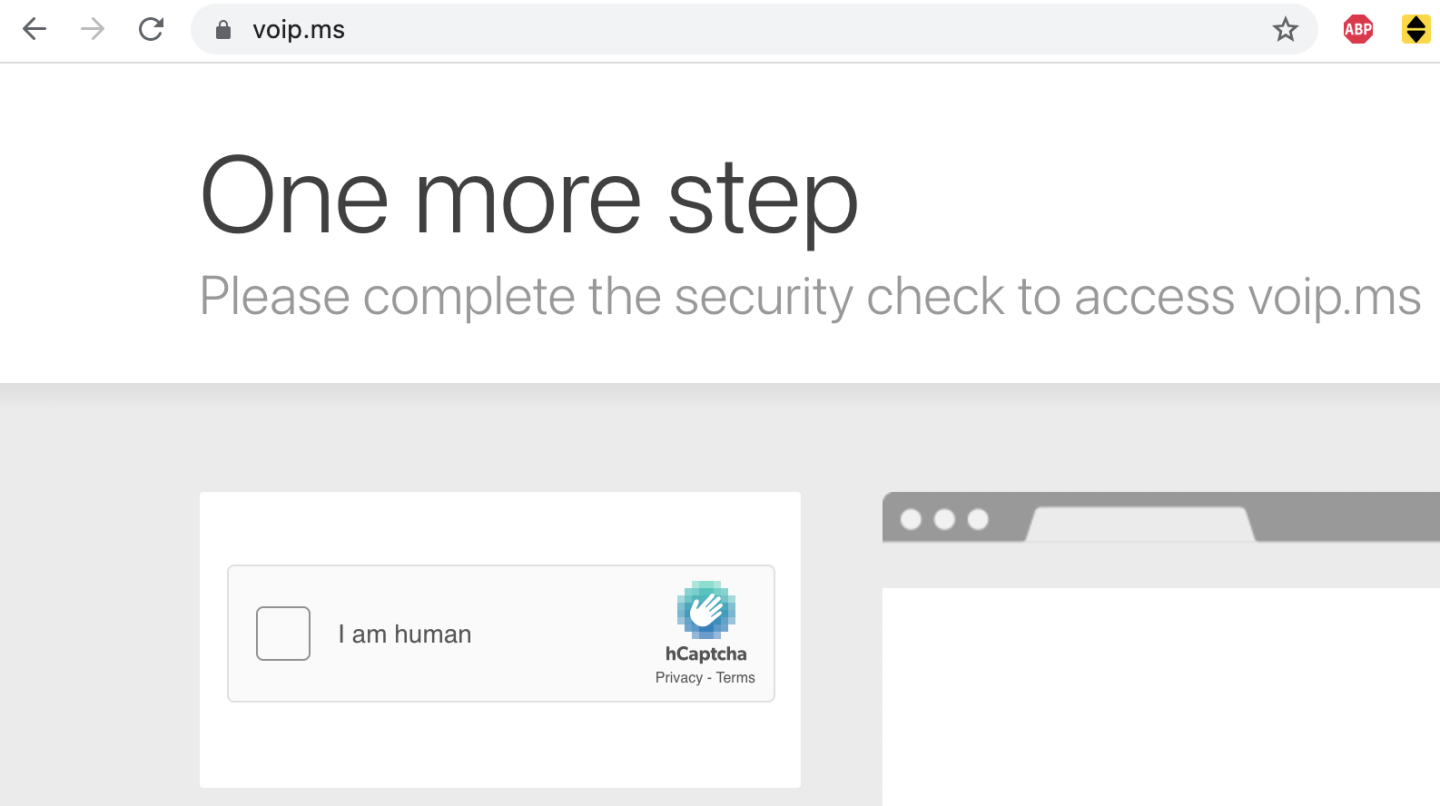Click the yellow arrows extension icon
Screen dimensions: 1440x806
click(x=1416, y=29)
